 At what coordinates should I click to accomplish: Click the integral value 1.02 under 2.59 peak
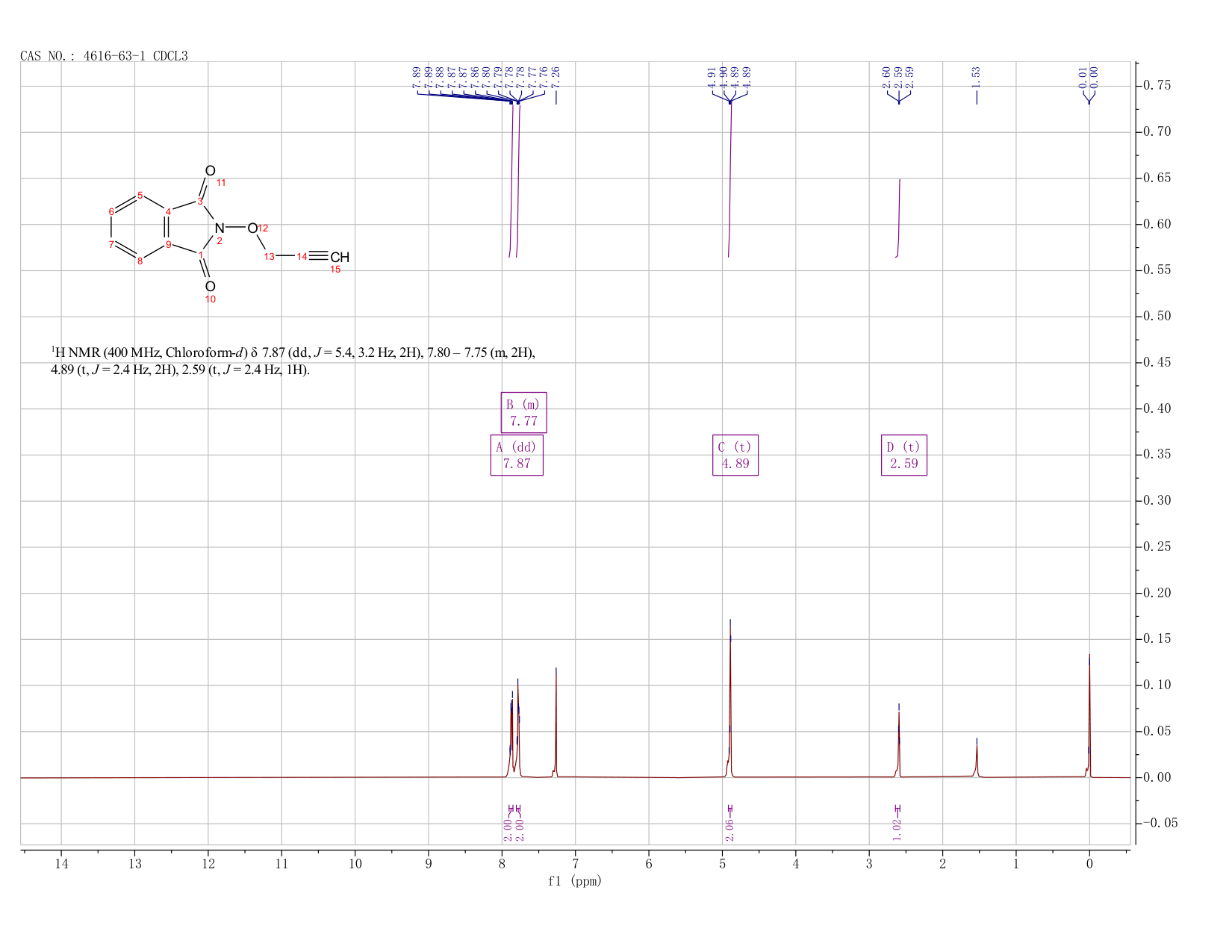(x=897, y=829)
